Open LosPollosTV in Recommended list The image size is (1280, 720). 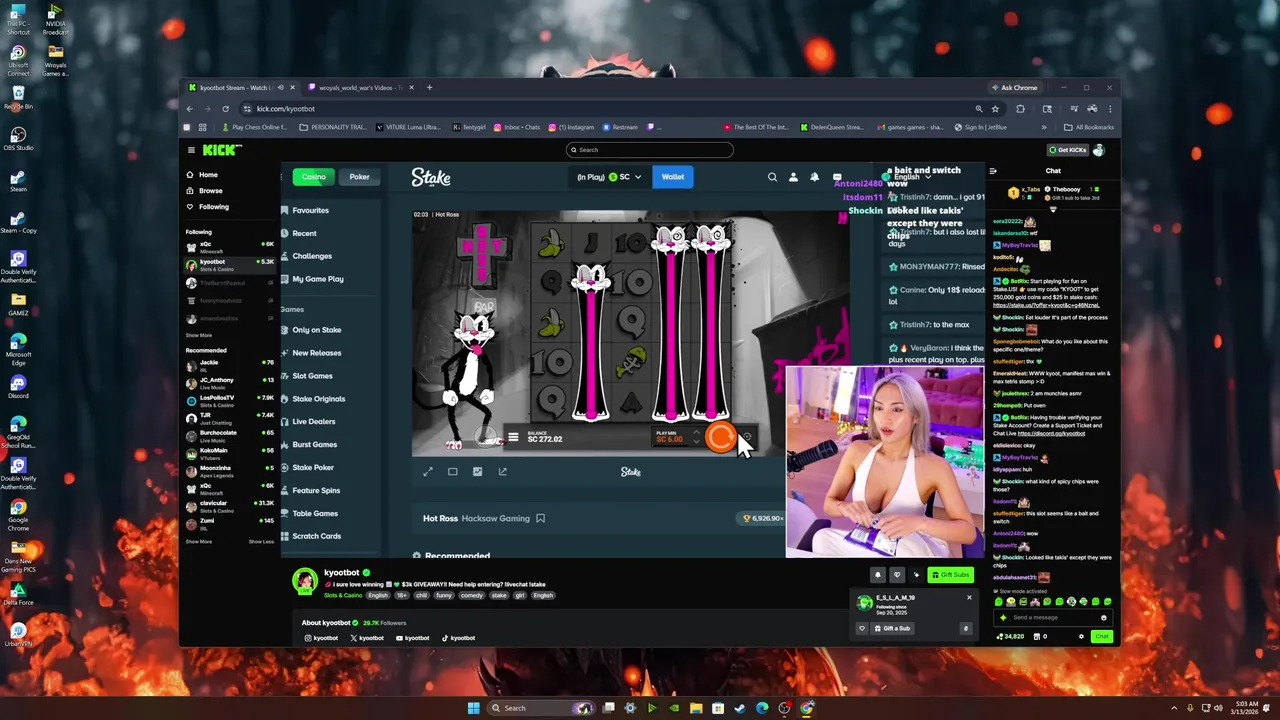pos(230,400)
